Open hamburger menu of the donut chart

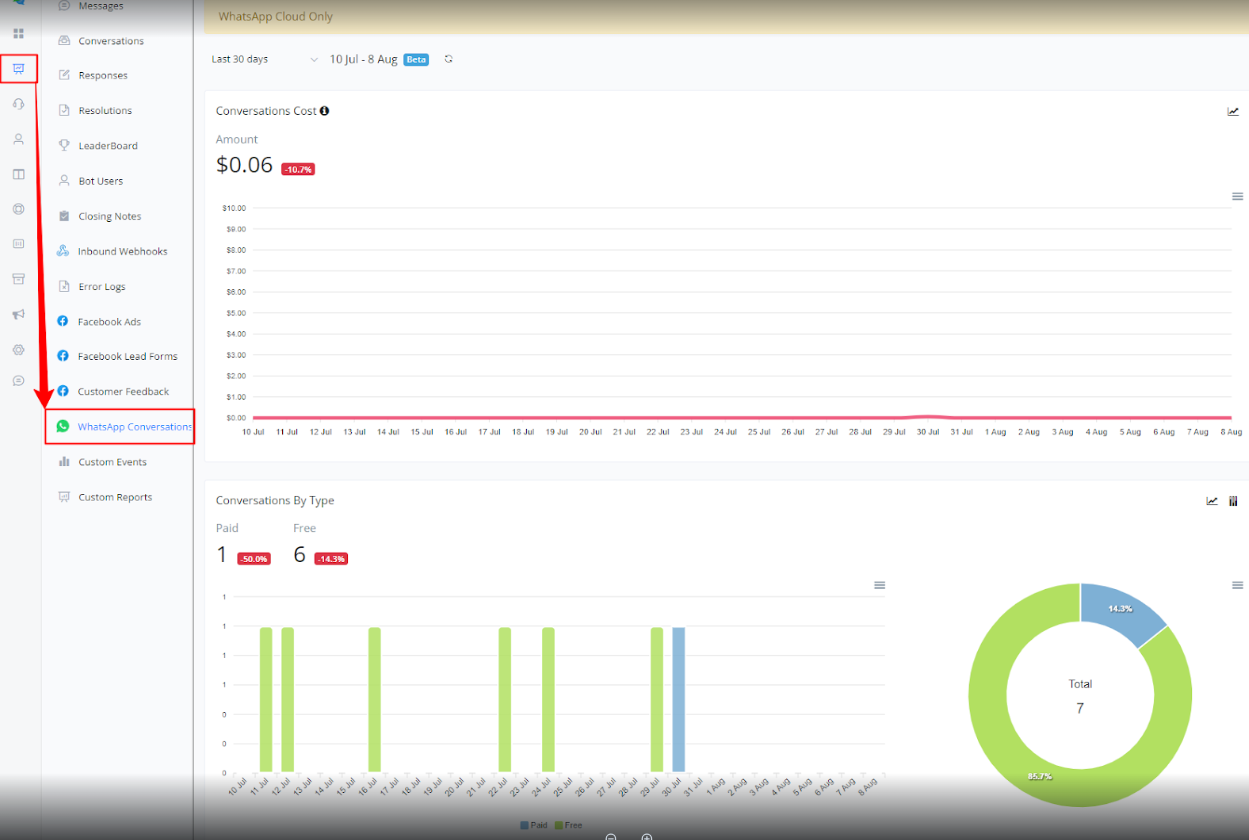[1237, 585]
